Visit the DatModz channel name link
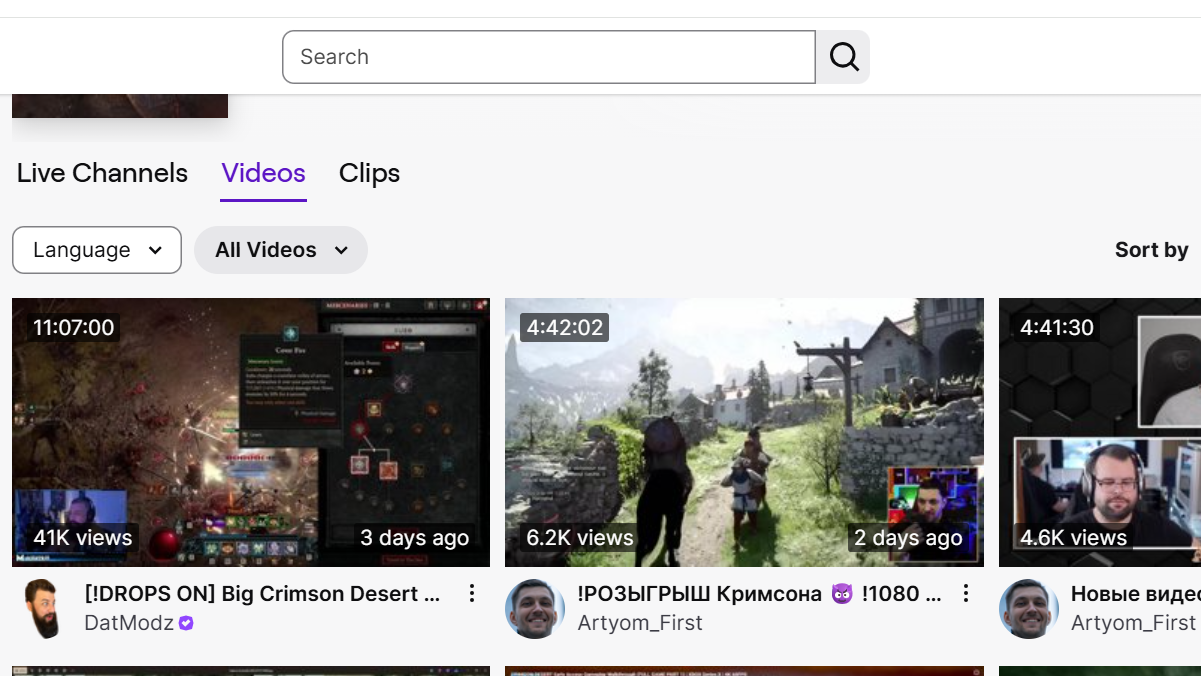1201x676 pixels. (x=129, y=623)
